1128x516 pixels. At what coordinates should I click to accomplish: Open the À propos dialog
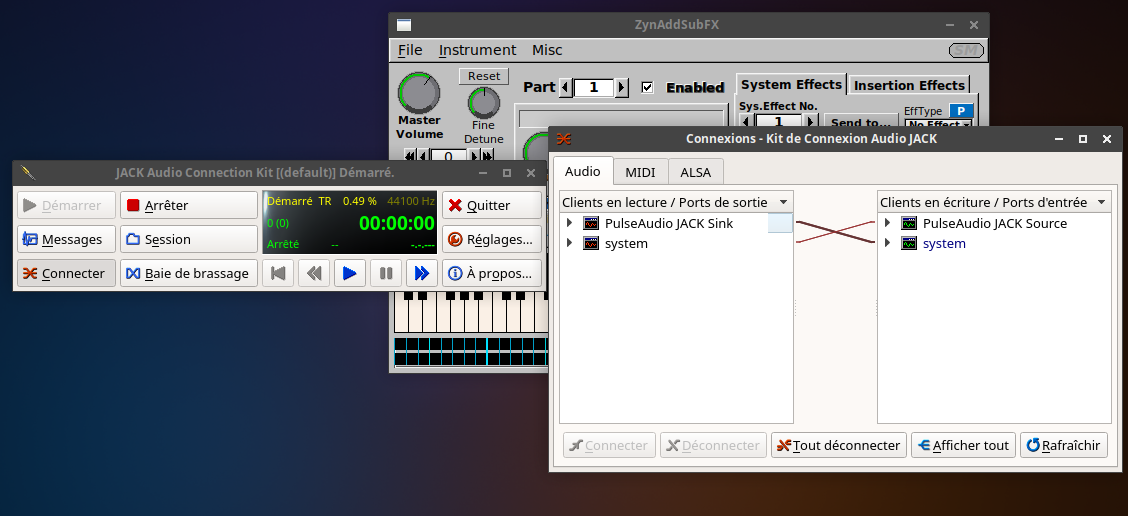point(492,273)
